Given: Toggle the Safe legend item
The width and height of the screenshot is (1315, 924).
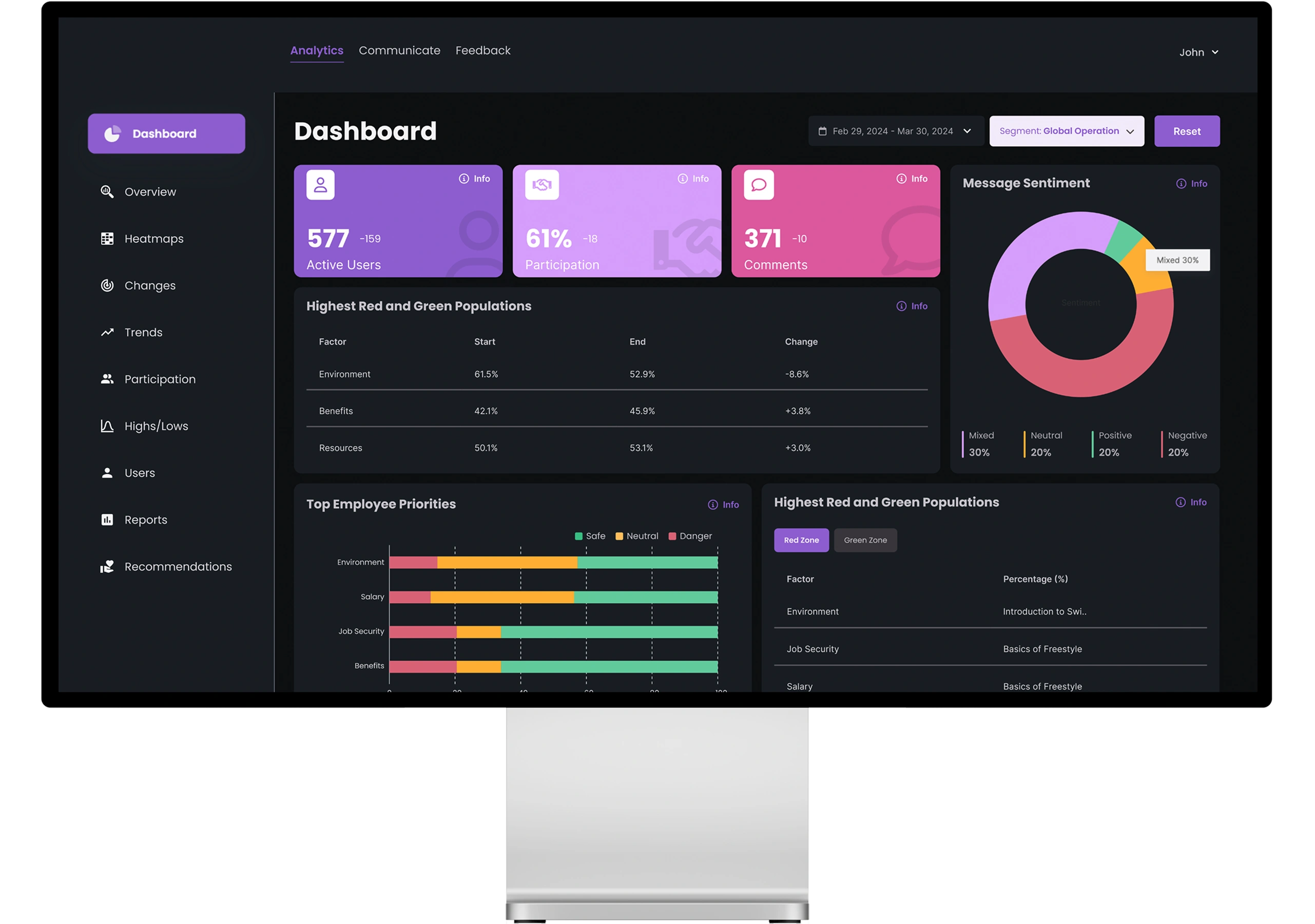Looking at the screenshot, I should click(589, 535).
